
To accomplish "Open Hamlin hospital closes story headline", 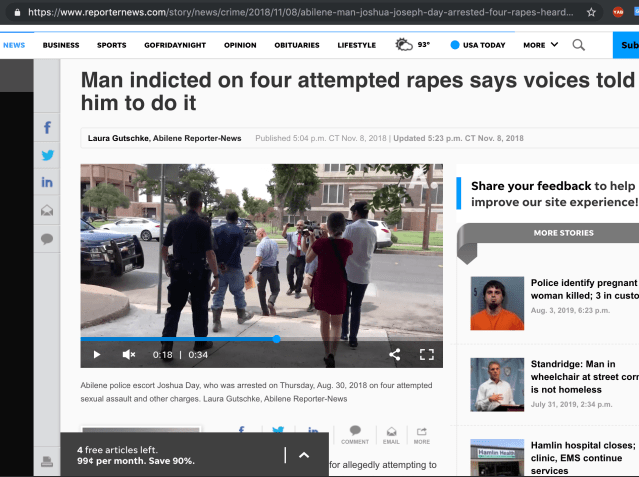I will pyautogui.click(x=584, y=458).
